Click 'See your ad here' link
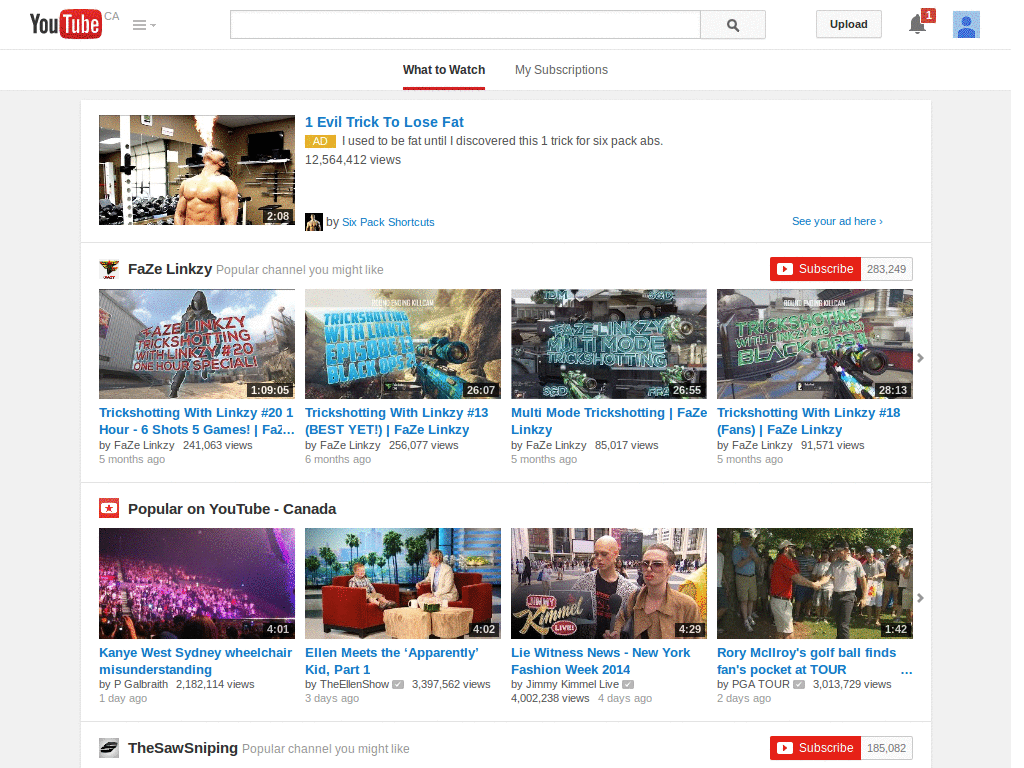Image resolution: width=1024 pixels, height=768 pixels. [x=837, y=221]
